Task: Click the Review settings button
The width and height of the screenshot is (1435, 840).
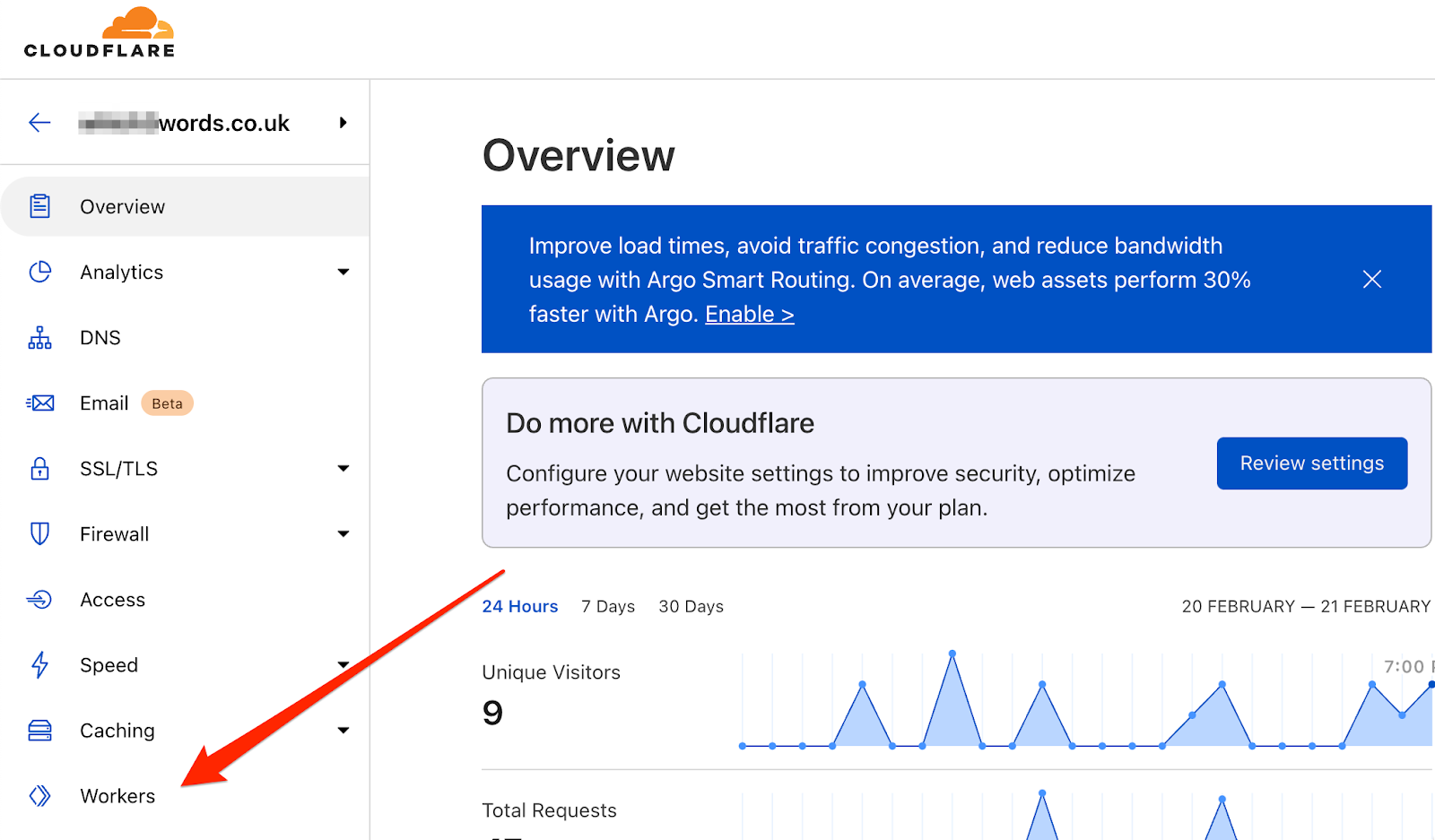Action: click(1311, 463)
